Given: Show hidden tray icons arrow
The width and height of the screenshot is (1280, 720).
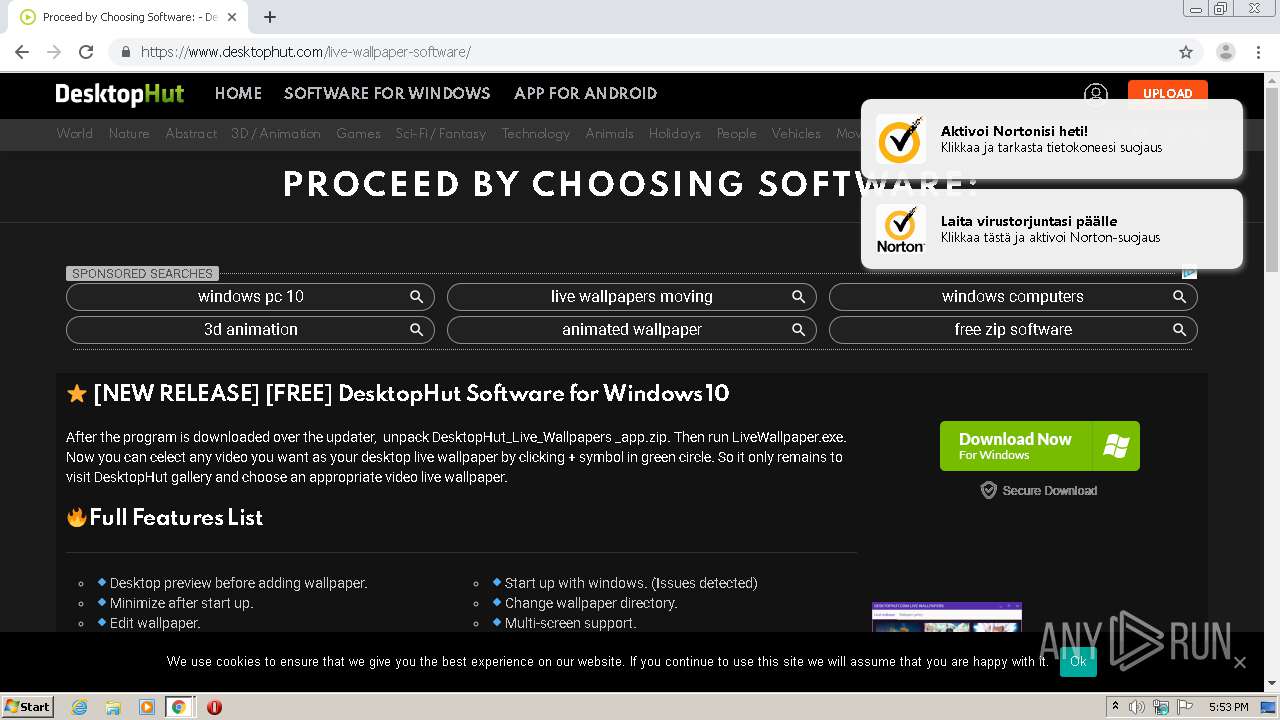Looking at the screenshot, I should point(1115,707).
